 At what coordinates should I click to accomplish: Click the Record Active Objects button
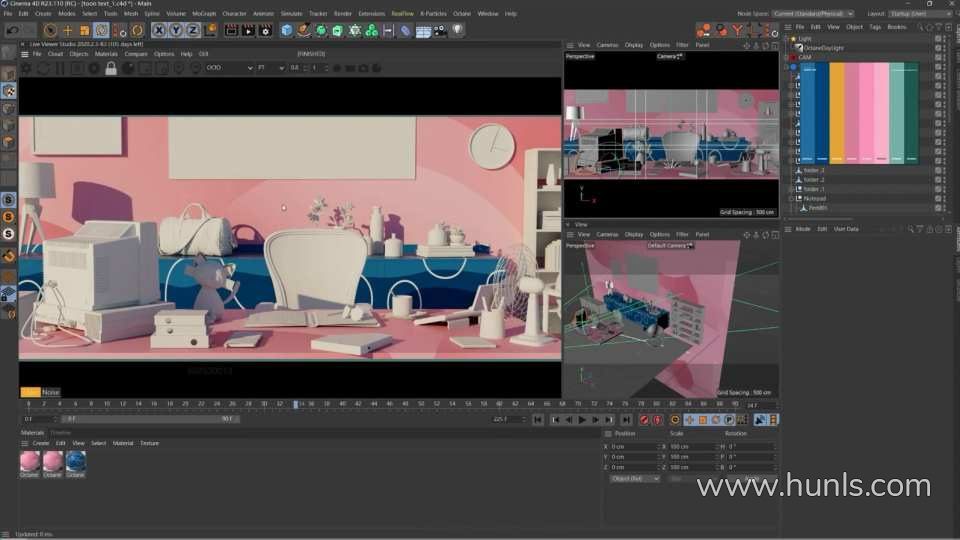[645, 420]
